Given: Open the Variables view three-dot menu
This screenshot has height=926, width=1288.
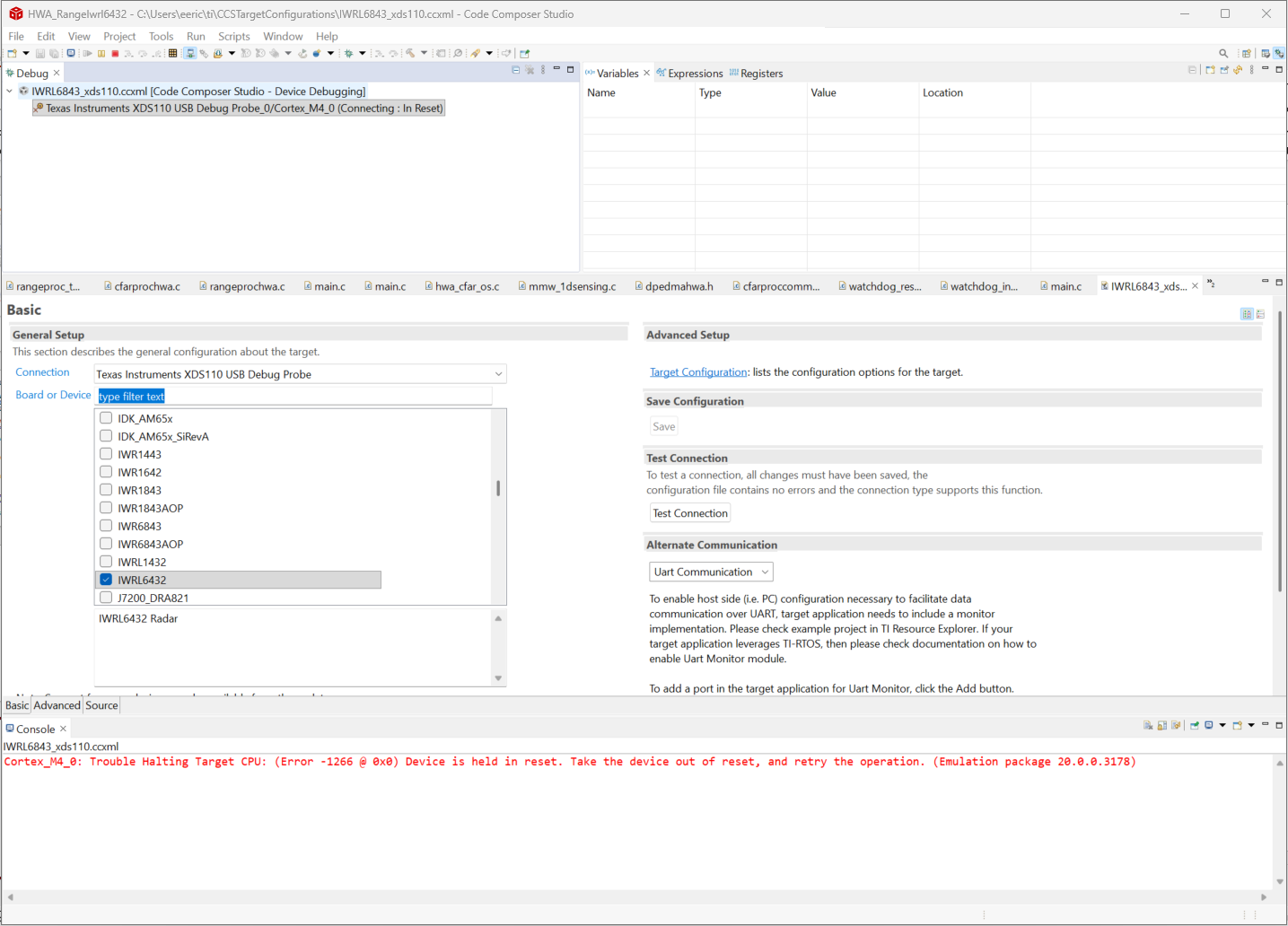Looking at the screenshot, I should [1252, 70].
